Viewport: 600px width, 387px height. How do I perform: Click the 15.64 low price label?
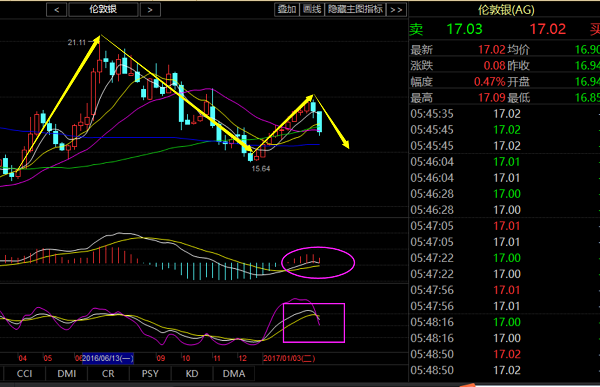[261, 168]
